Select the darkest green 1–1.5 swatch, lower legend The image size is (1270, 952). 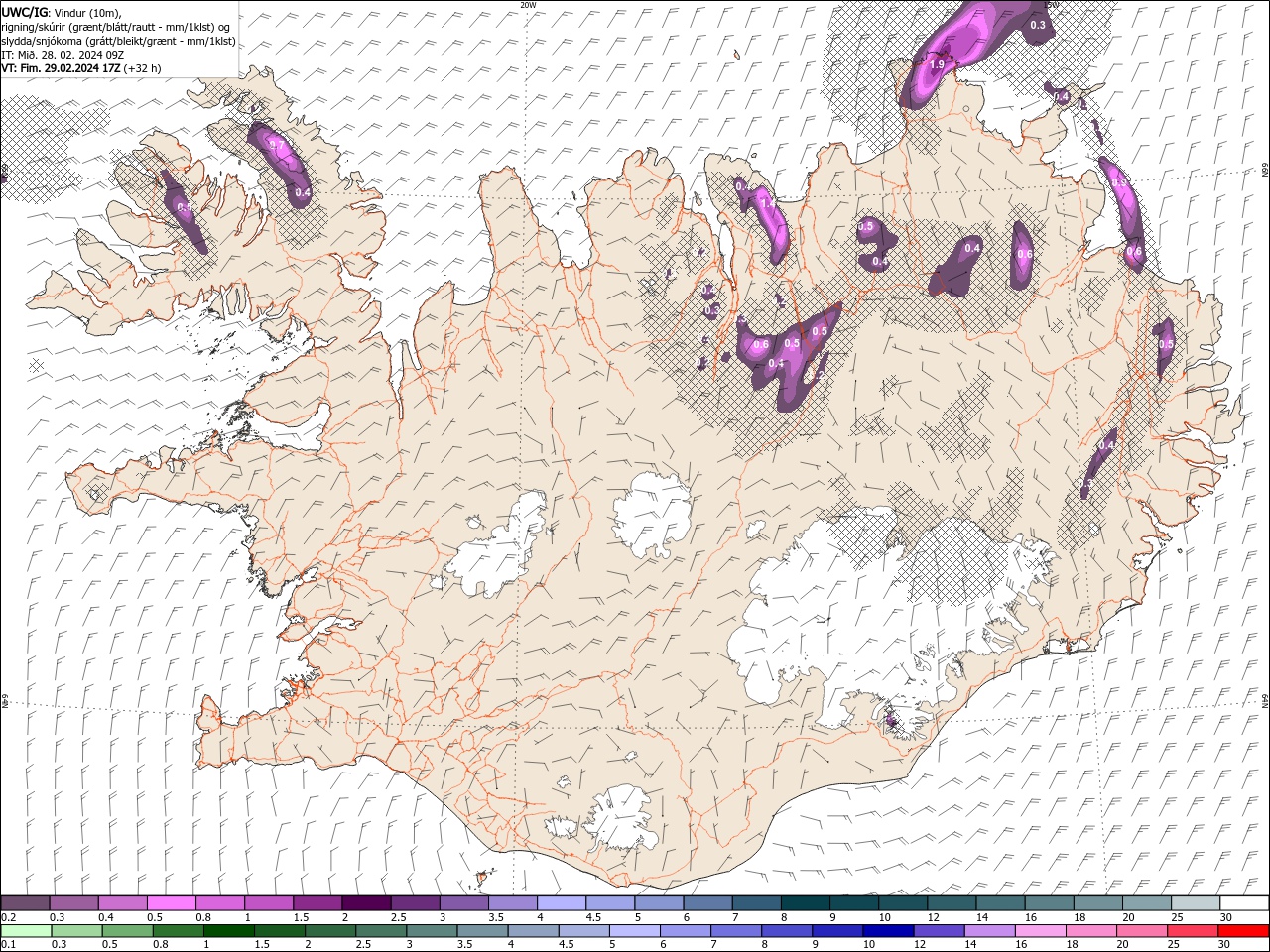tap(228, 931)
